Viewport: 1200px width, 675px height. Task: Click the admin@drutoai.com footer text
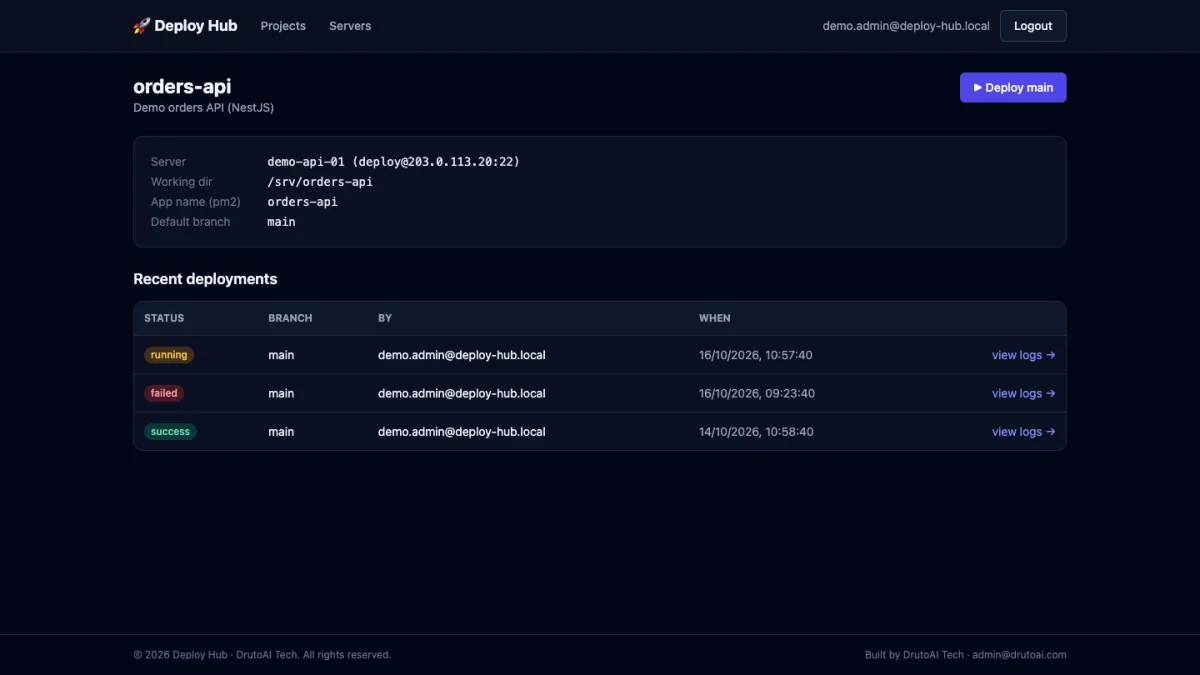pos(1019,655)
